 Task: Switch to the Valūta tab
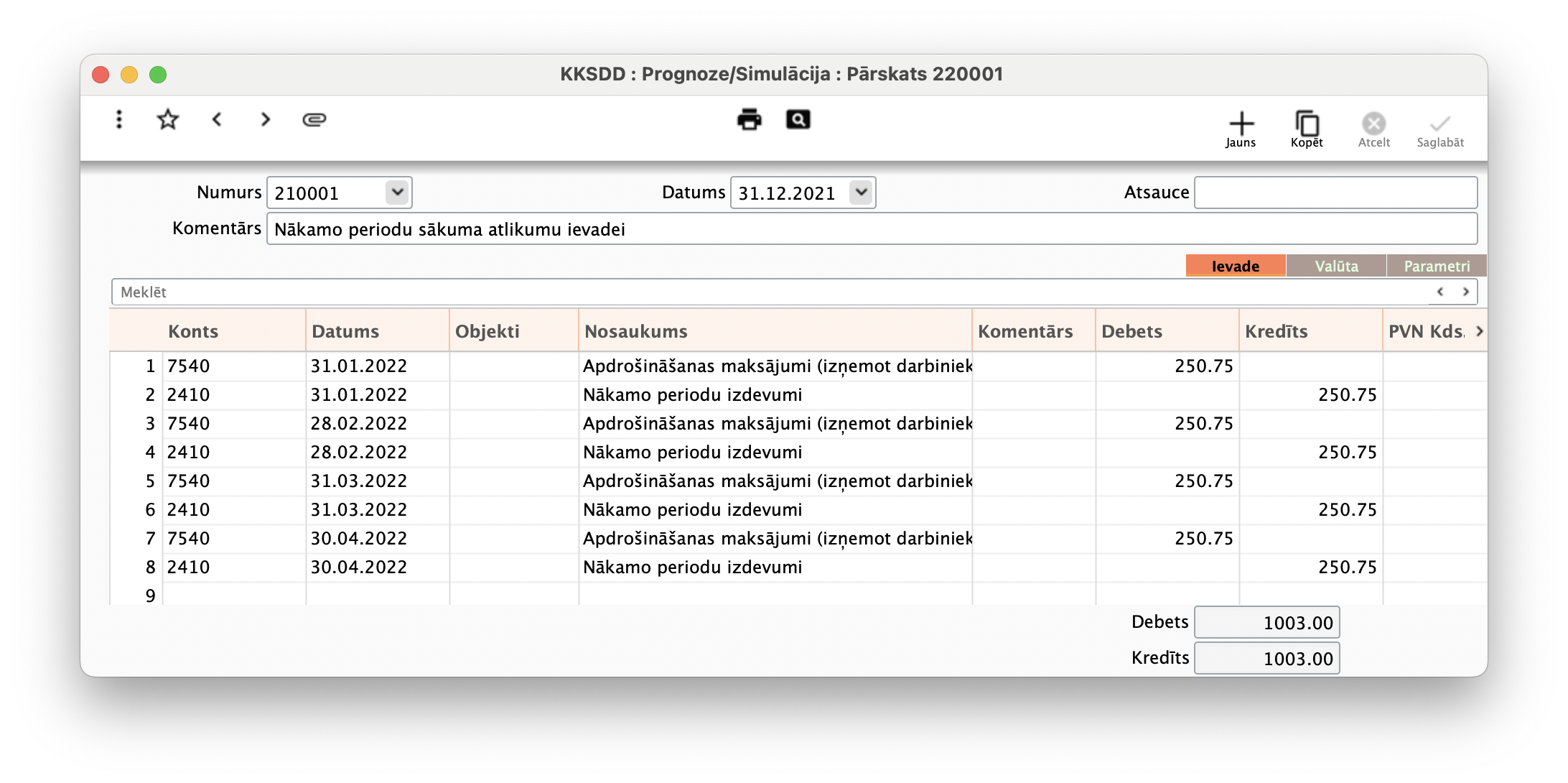point(1335,265)
